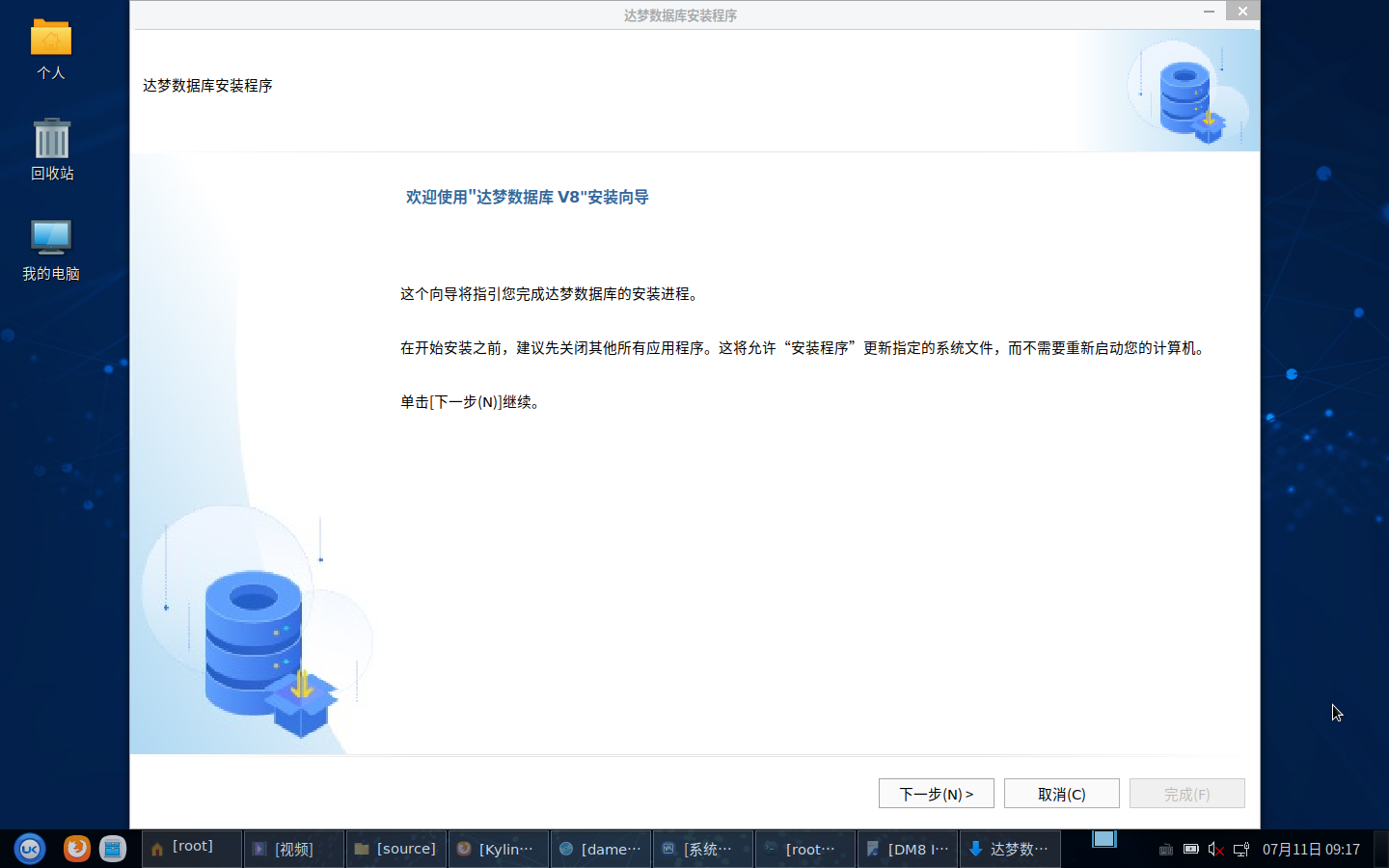Image resolution: width=1389 pixels, height=868 pixels.
Task: Click the Next step (下一步) button
Action: pyautogui.click(x=936, y=794)
